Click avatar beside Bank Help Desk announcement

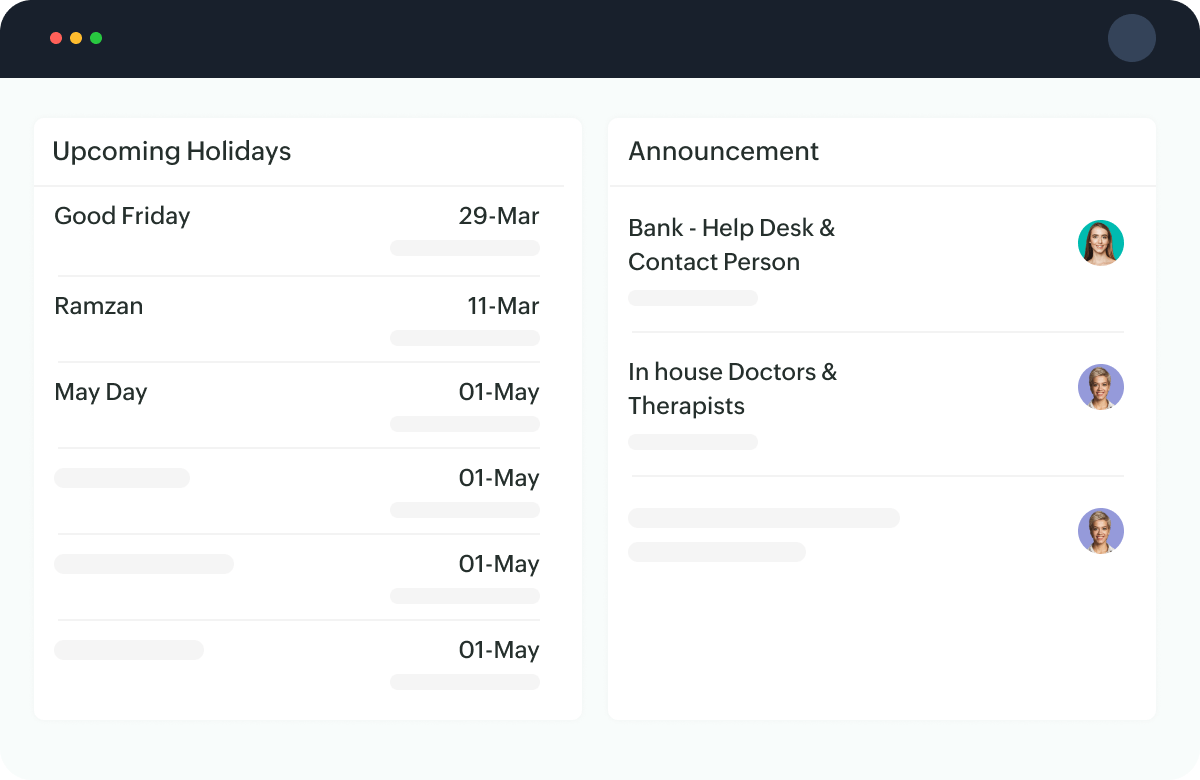pos(1100,243)
